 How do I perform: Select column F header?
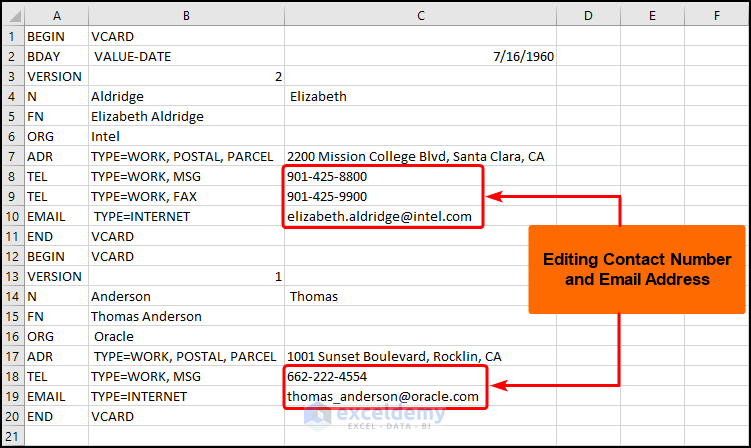pos(717,16)
